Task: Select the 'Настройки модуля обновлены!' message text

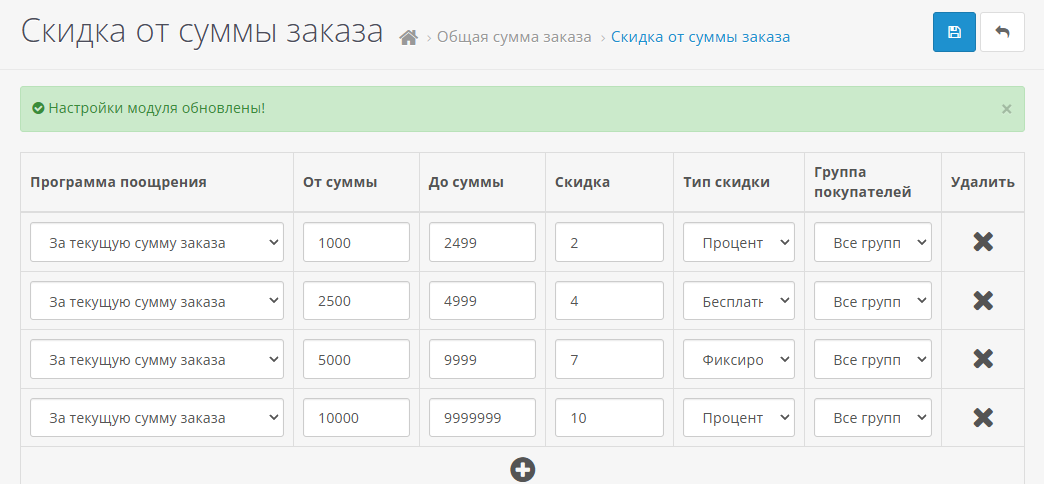Action: pos(157,108)
